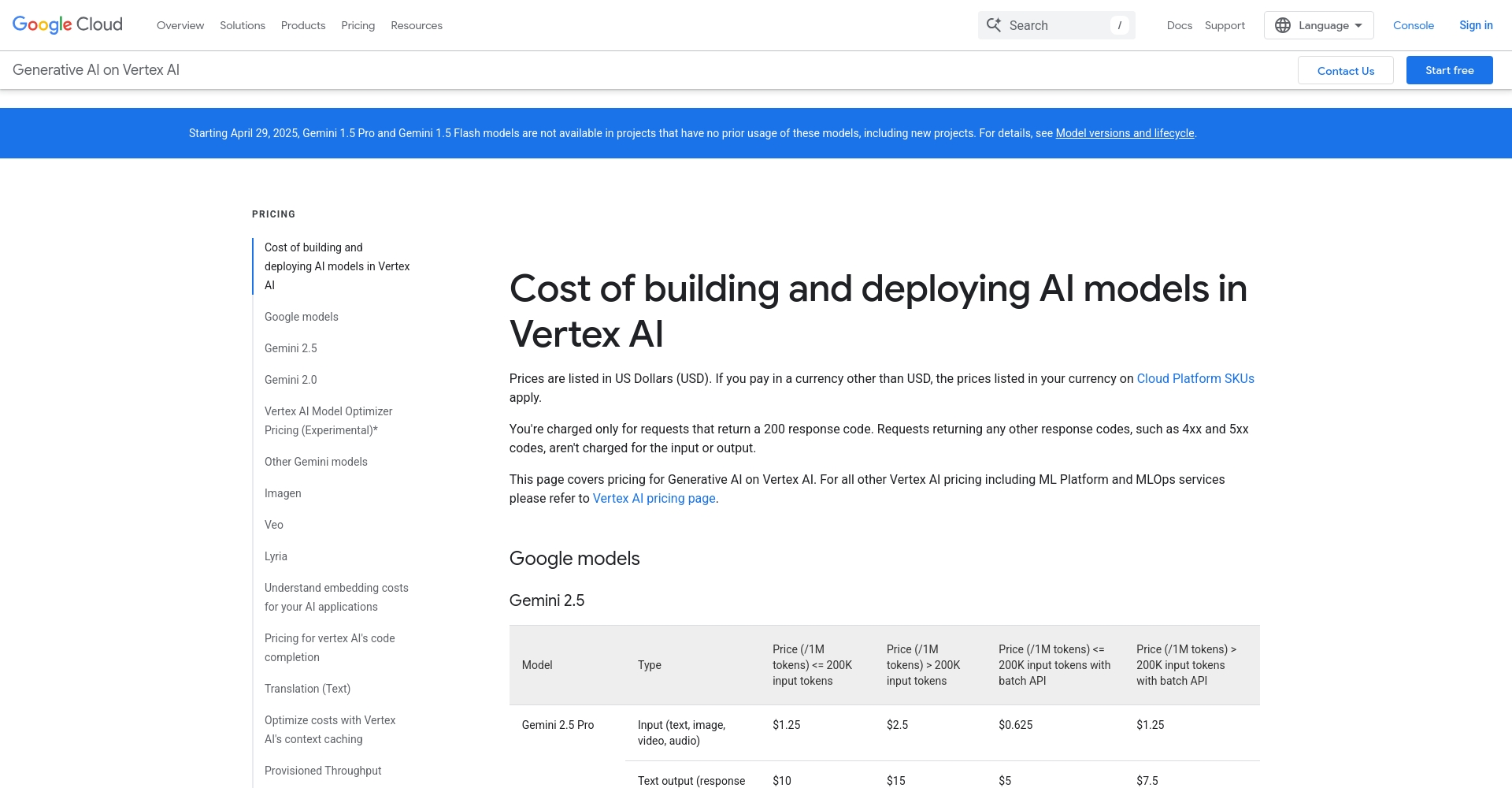
Task: Jump to Google models in sidebar
Action: [x=302, y=317]
